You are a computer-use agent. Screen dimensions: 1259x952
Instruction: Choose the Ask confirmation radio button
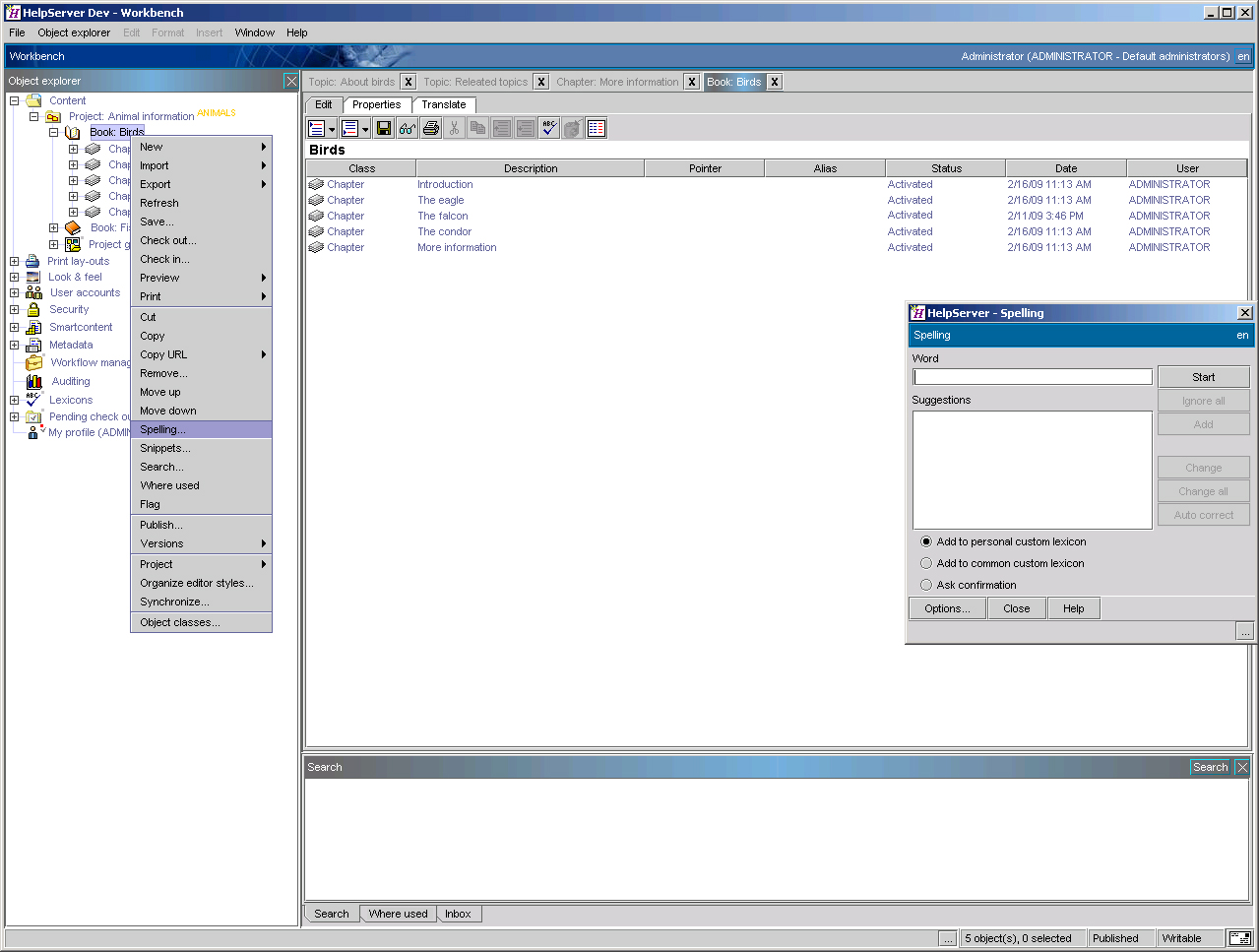[x=926, y=585]
